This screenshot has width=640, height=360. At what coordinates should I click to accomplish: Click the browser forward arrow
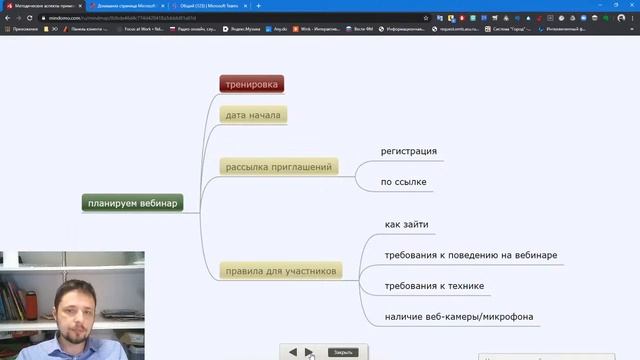coord(18,18)
